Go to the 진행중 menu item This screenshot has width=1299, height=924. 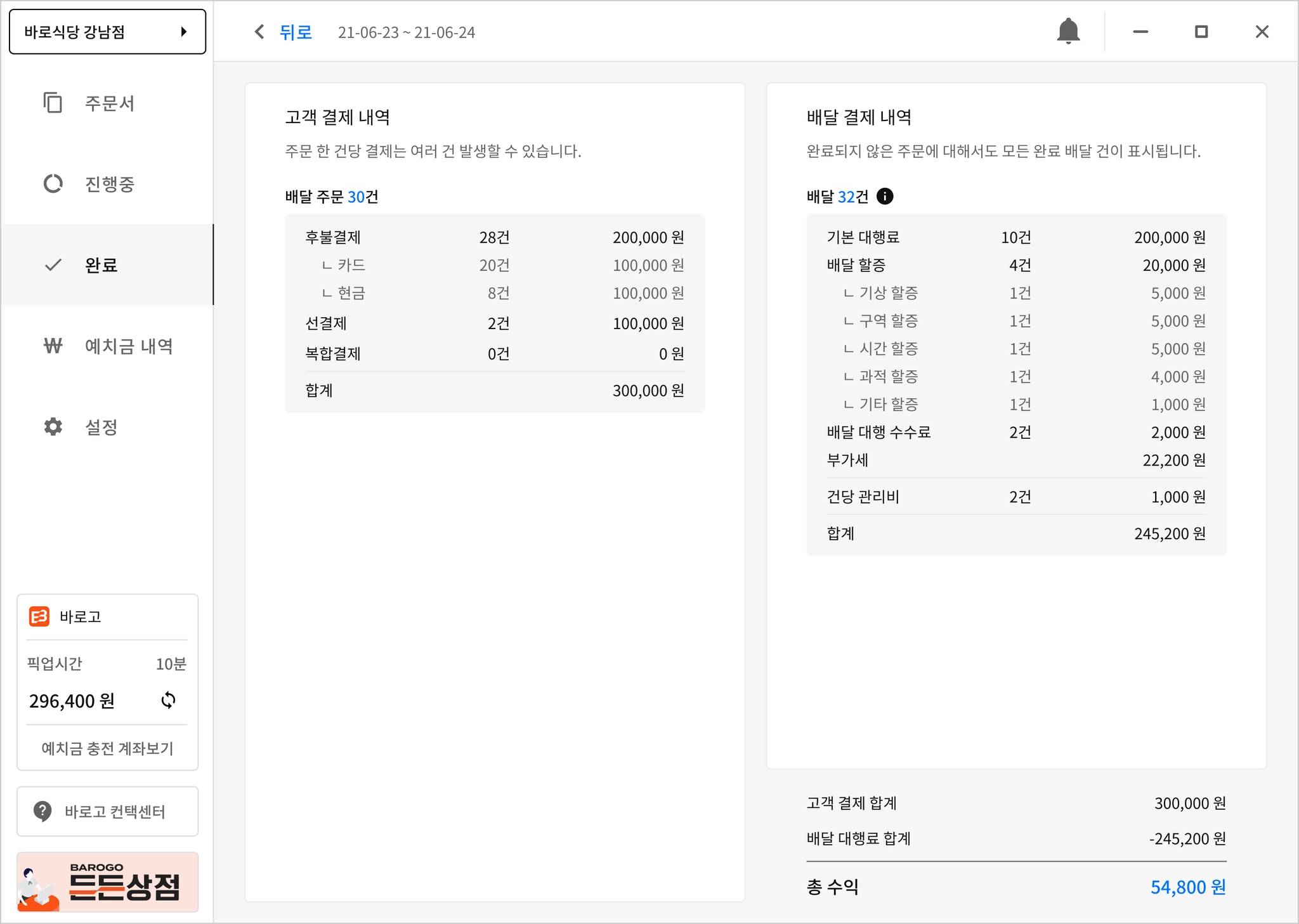coord(110,184)
